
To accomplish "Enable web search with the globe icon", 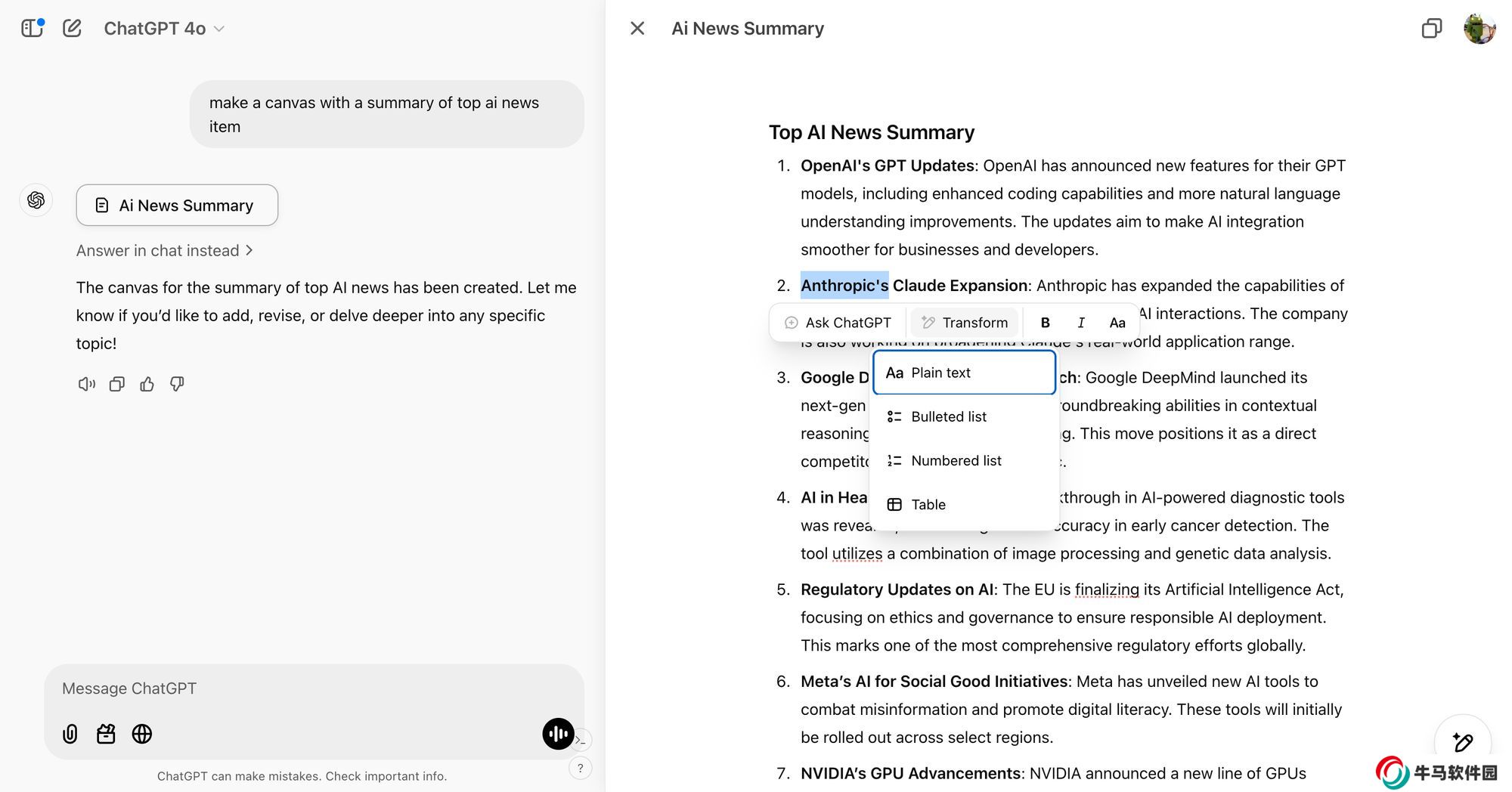I will pos(142,734).
